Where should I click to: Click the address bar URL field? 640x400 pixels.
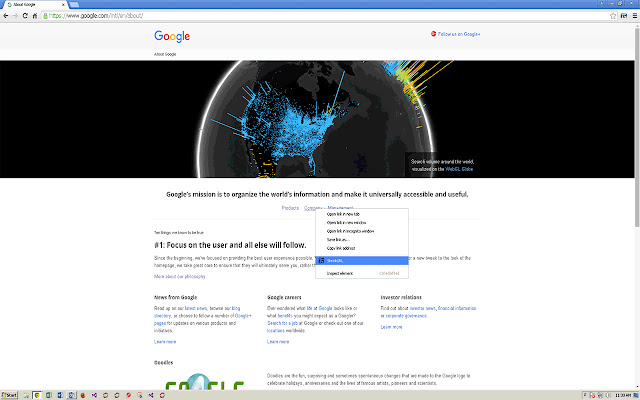tap(327, 16)
